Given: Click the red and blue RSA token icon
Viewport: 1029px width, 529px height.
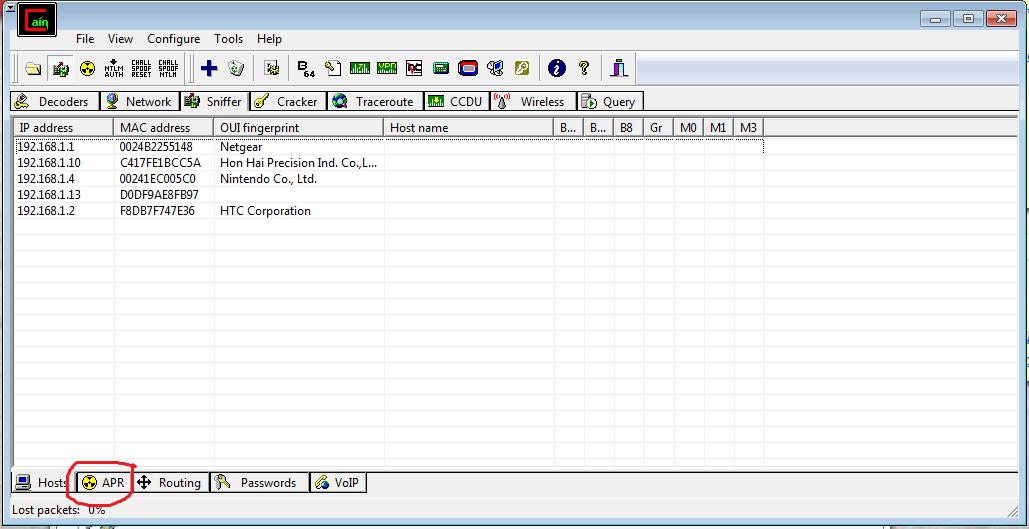Looking at the screenshot, I should pos(468,68).
